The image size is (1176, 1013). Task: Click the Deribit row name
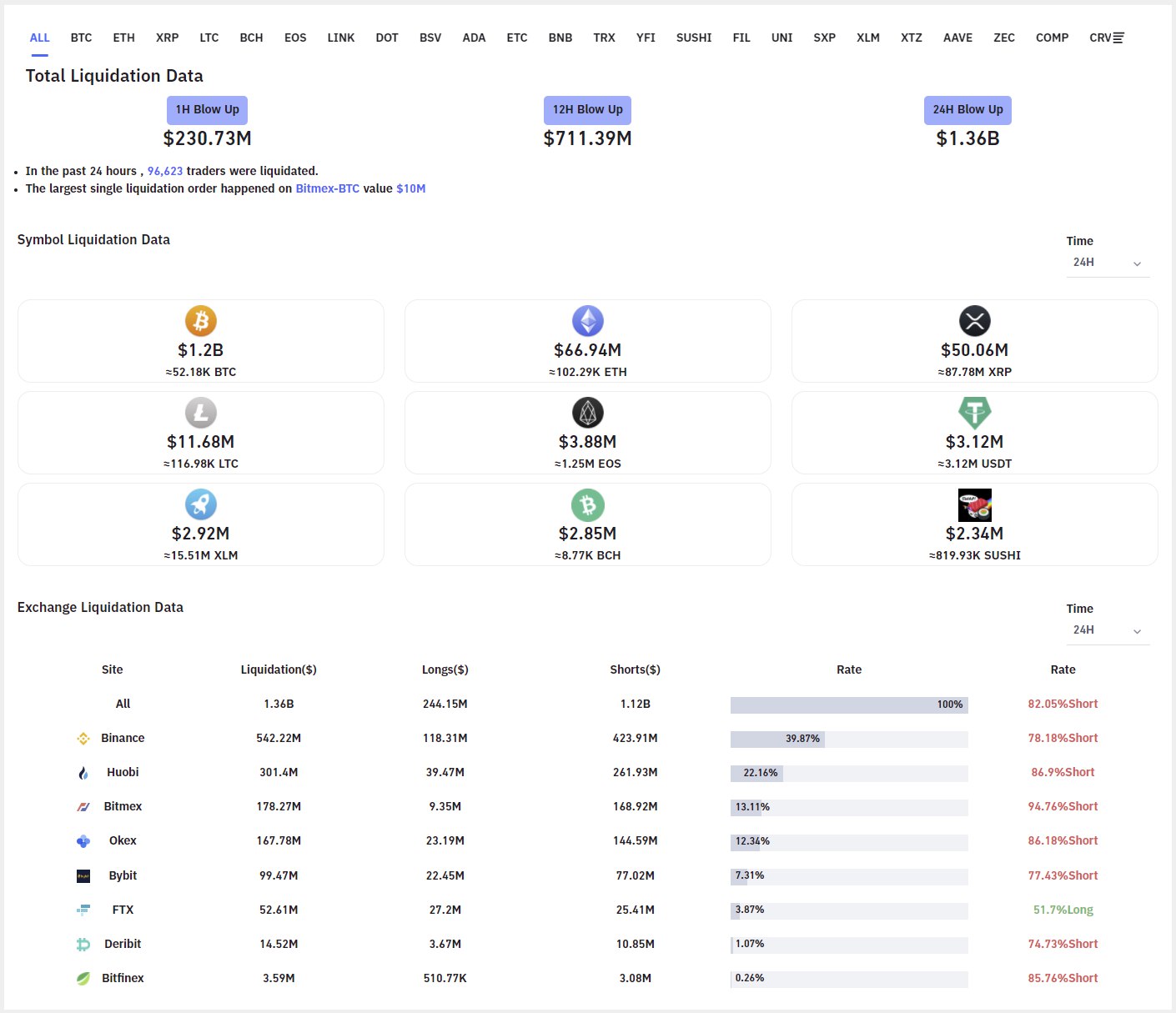(123, 944)
